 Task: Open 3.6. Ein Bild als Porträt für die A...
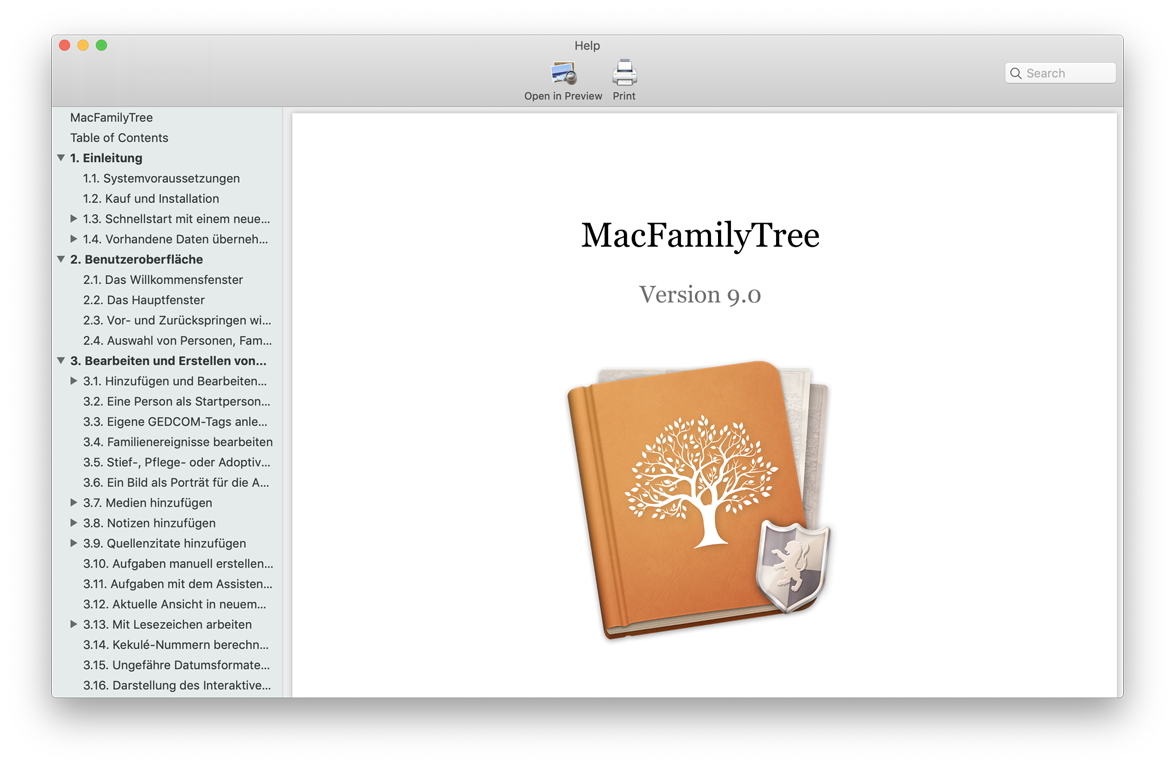pyautogui.click(x=175, y=482)
